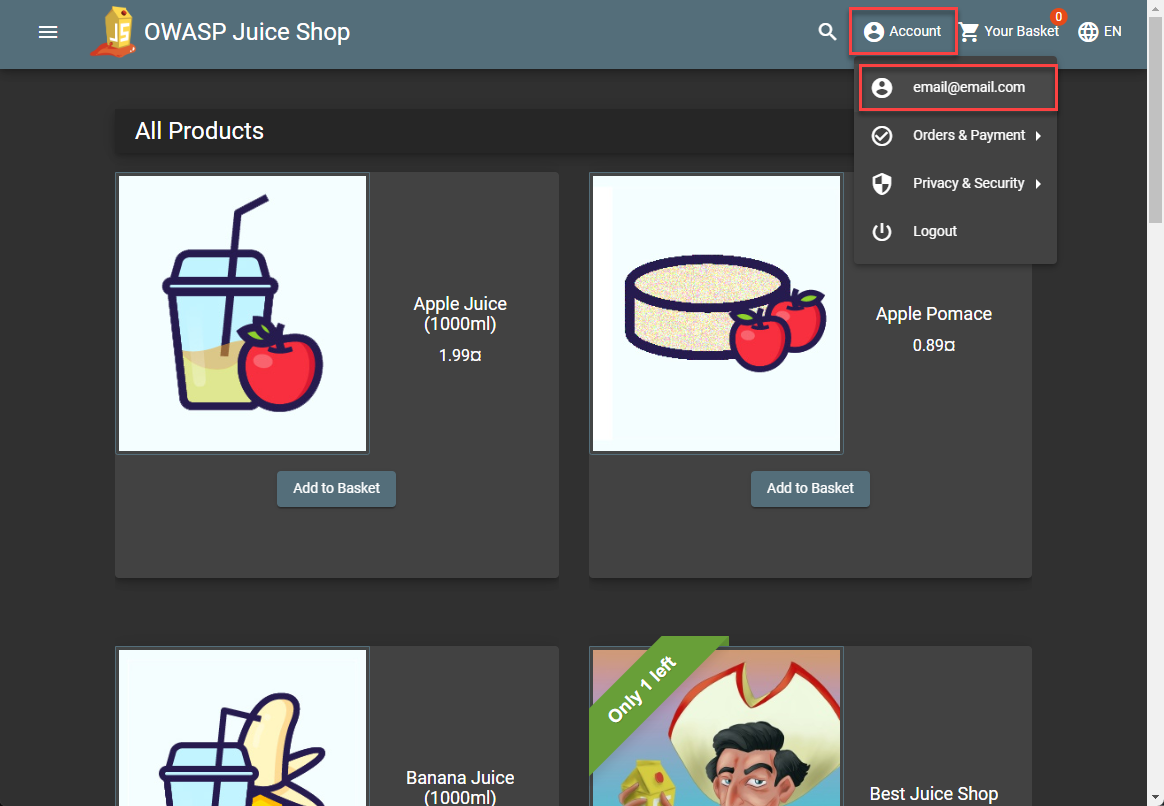Click the globe language icon
The image size is (1164, 806).
[1088, 32]
